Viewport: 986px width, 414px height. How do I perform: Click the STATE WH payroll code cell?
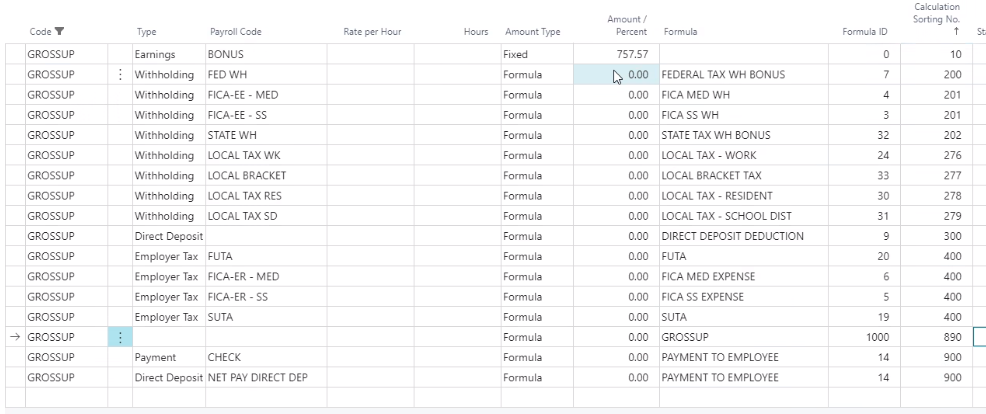point(266,135)
